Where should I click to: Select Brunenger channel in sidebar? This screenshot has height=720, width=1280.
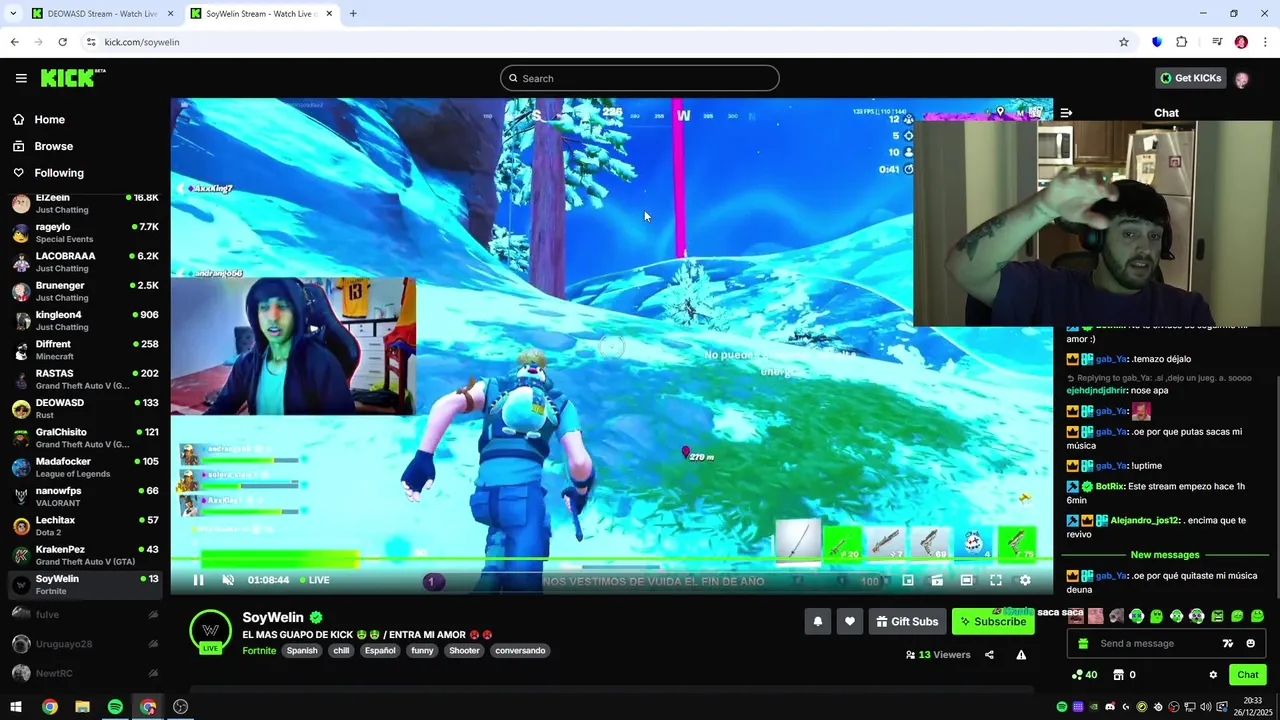coord(85,291)
